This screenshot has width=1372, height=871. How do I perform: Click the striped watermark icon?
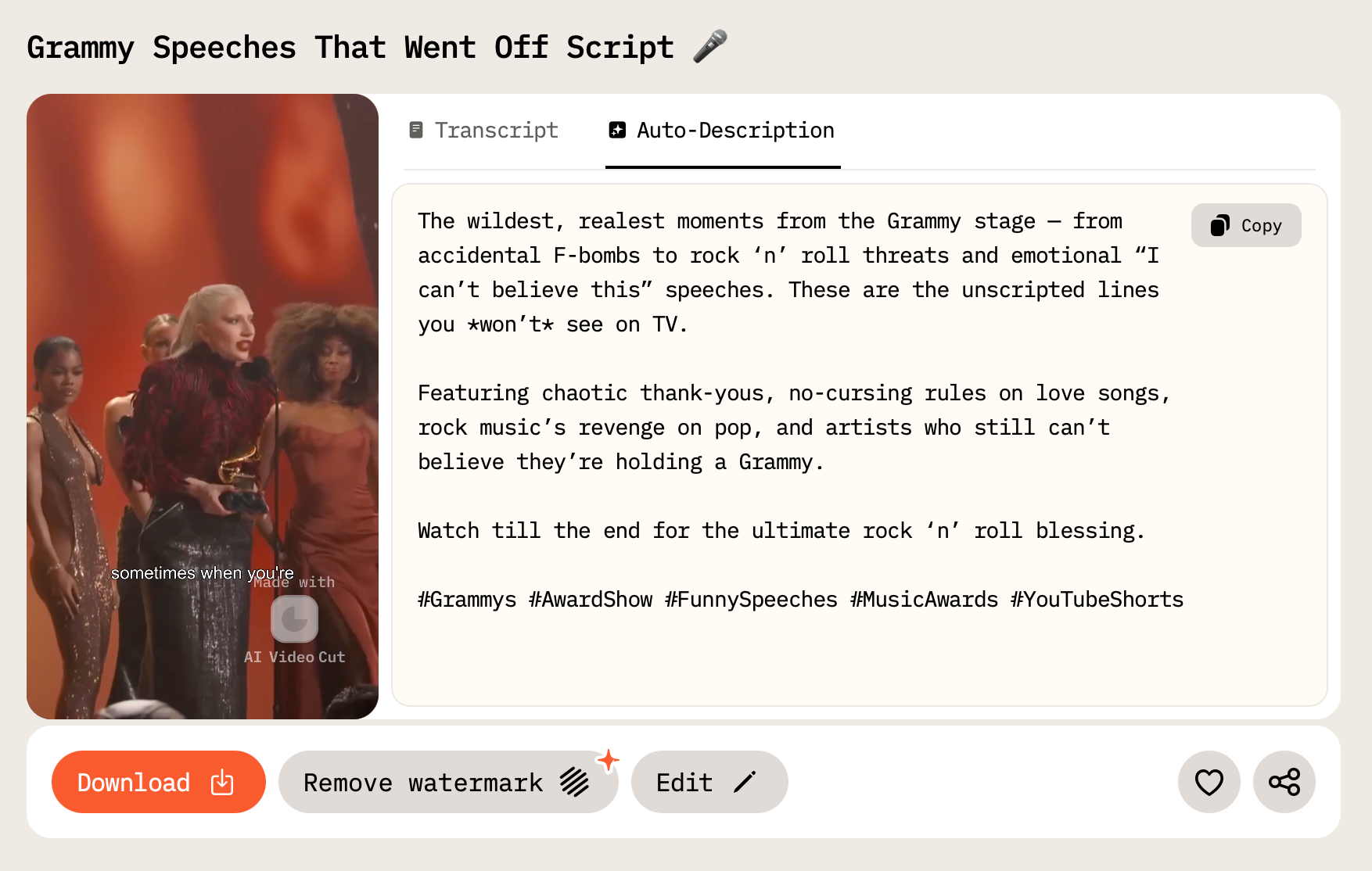point(574,782)
